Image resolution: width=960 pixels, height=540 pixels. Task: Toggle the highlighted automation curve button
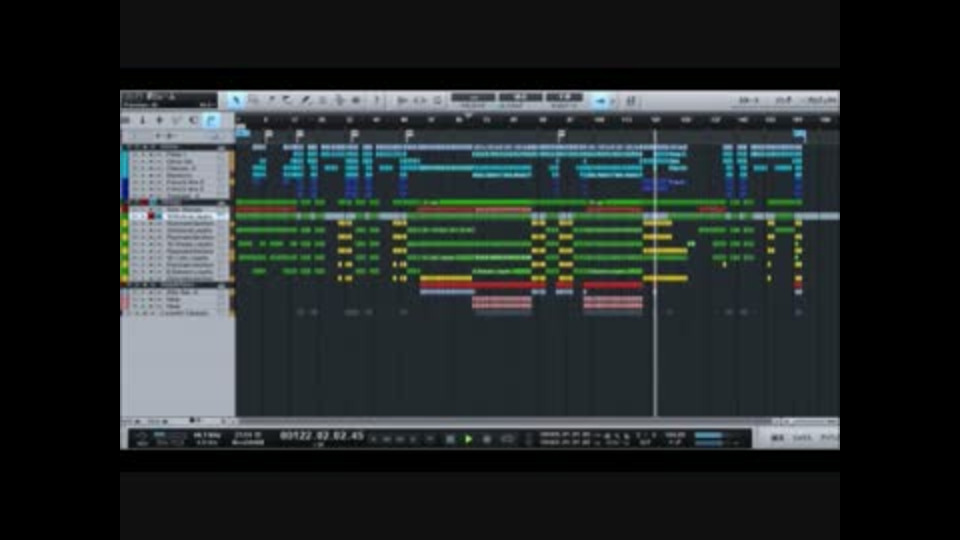[x=211, y=121]
